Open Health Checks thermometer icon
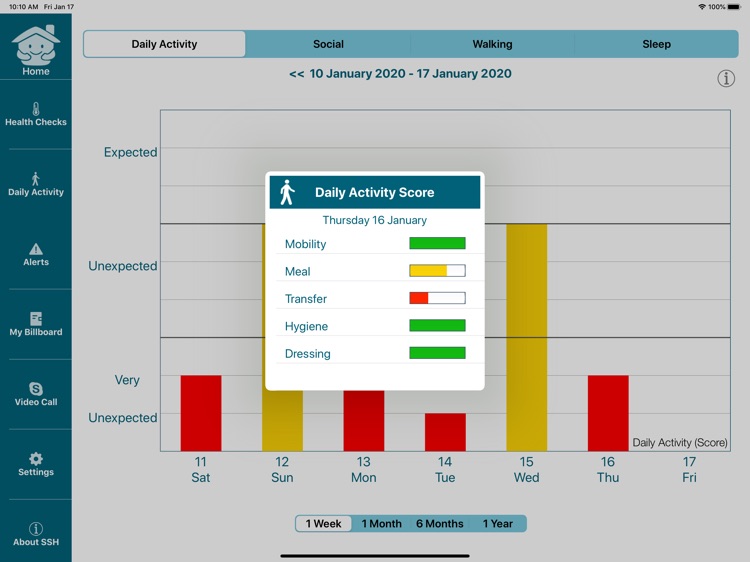 [36, 109]
